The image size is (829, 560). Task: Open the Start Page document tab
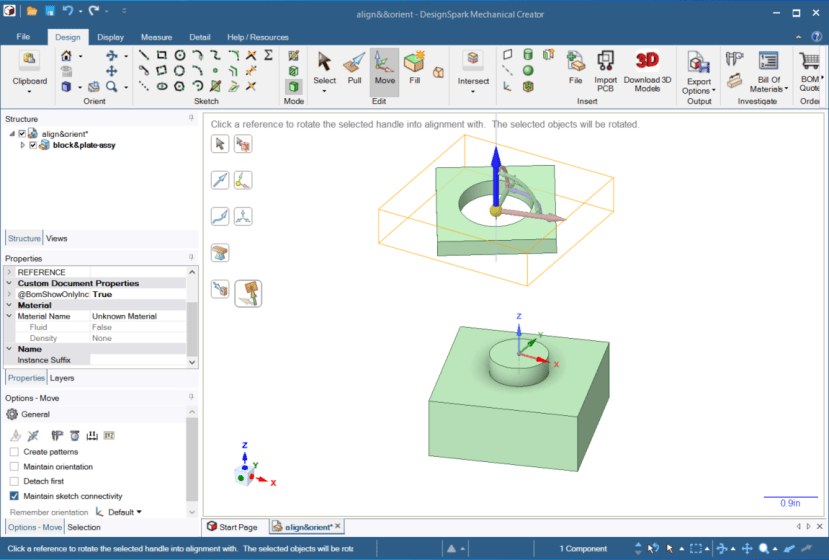(x=232, y=527)
